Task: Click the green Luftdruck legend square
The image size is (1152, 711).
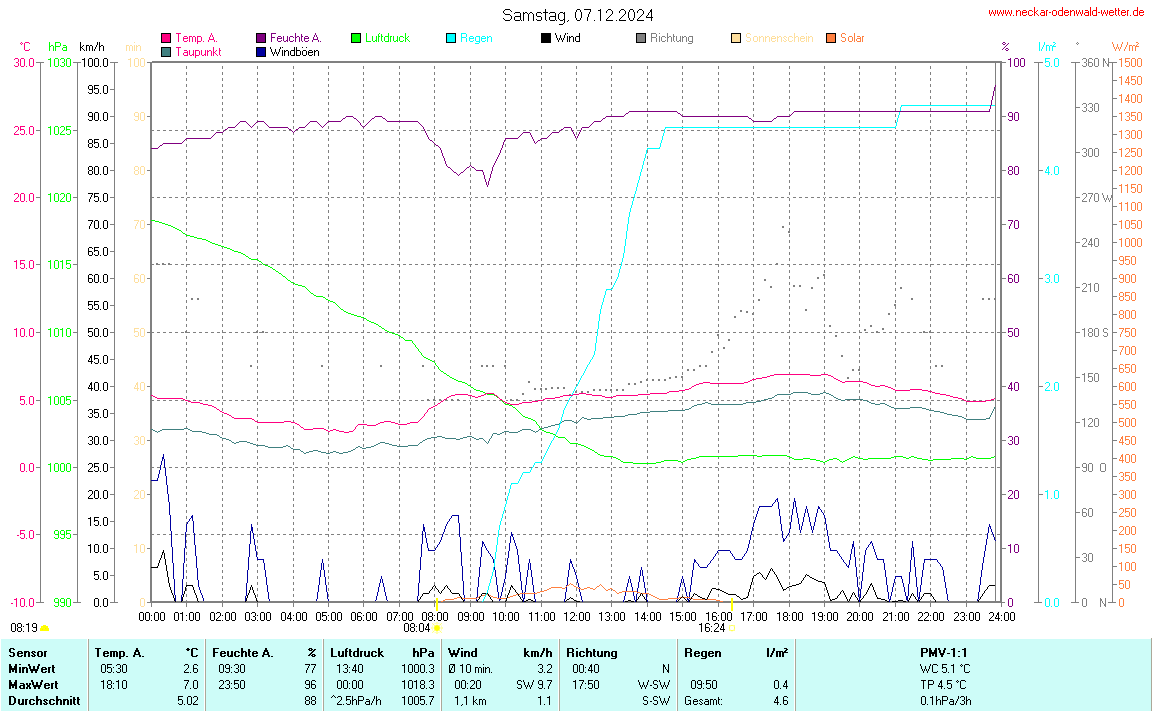Action: tap(356, 38)
